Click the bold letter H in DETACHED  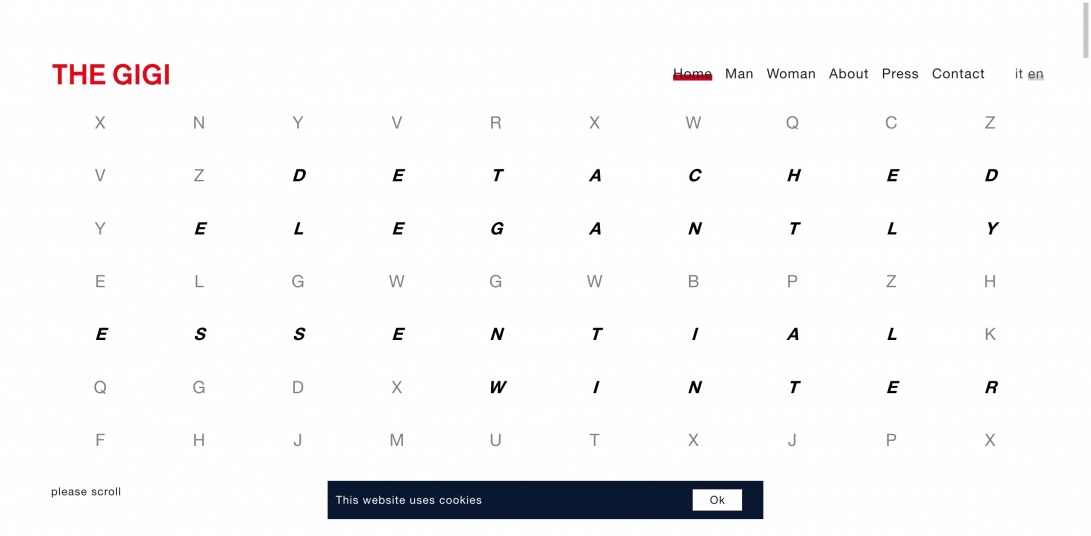click(794, 176)
